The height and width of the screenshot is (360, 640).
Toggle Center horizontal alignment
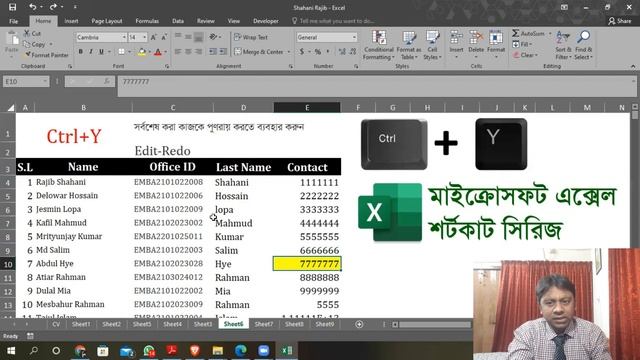[188, 52]
